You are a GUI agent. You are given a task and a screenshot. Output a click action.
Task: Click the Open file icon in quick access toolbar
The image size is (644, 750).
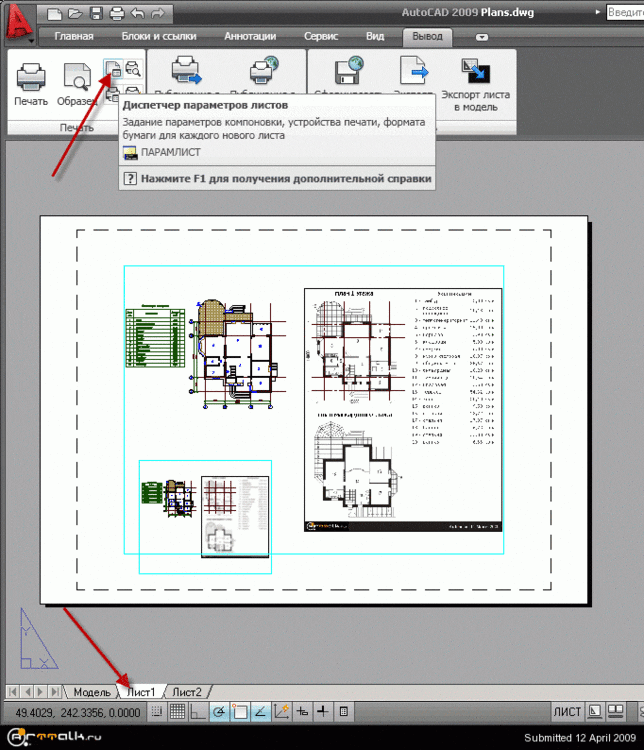click(x=77, y=13)
